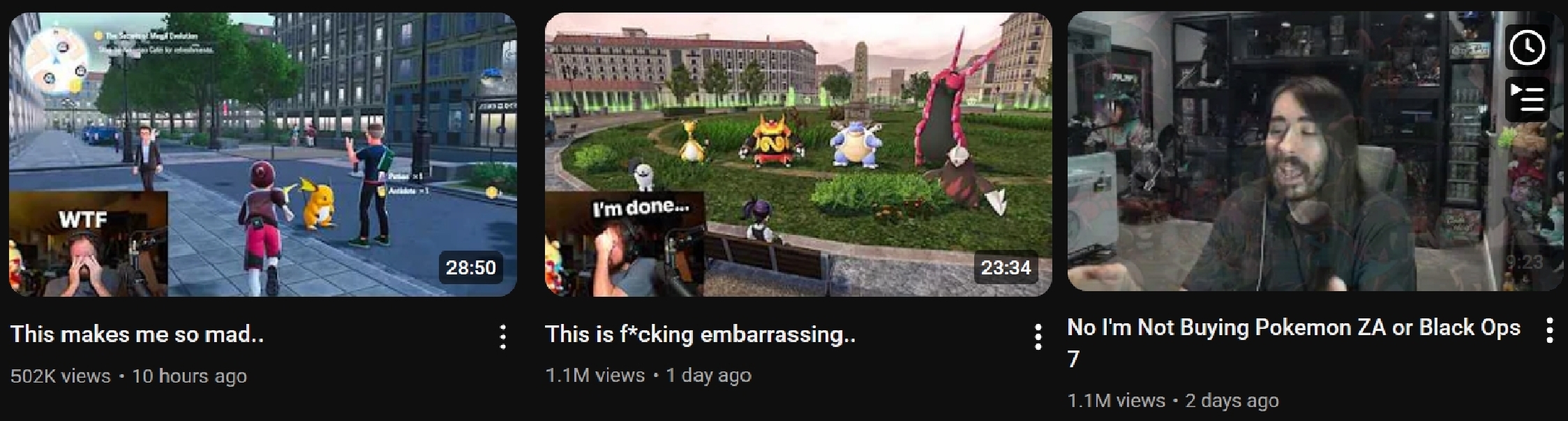Click the "I'm done..." facecam overlay
This screenshot has width=1568, height=421.
[x=625, y=244]
